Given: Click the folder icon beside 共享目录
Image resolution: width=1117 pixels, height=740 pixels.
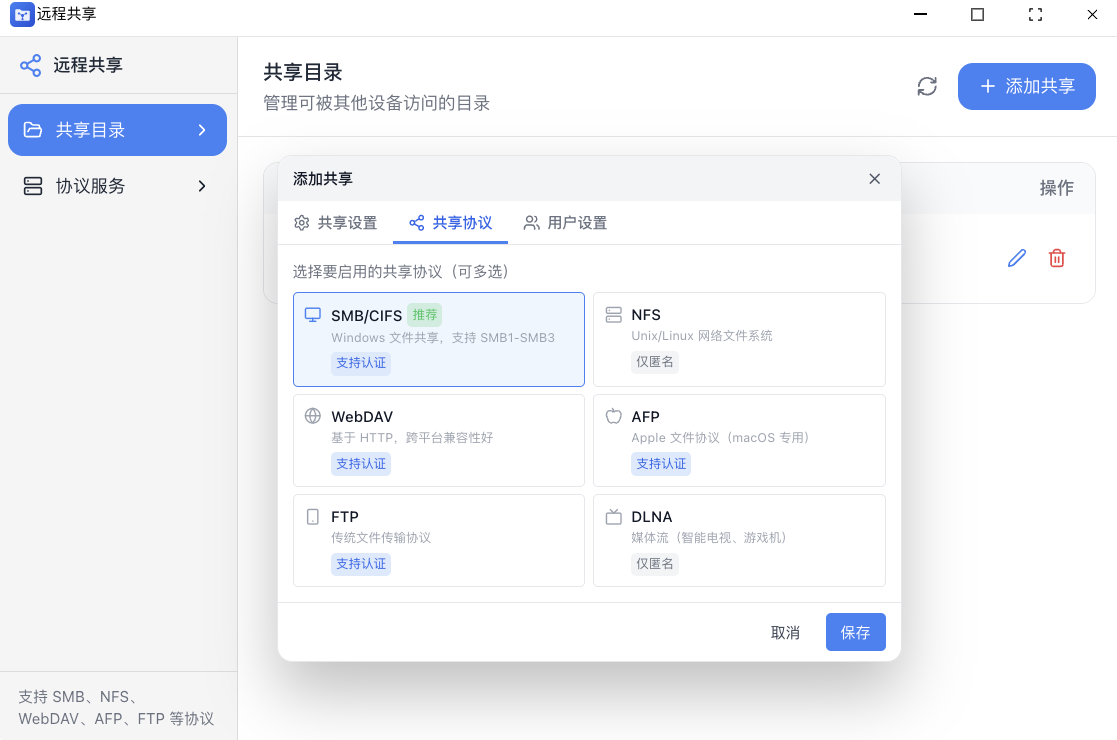Looking at the screenshot, I should click(x=33, y=130).
